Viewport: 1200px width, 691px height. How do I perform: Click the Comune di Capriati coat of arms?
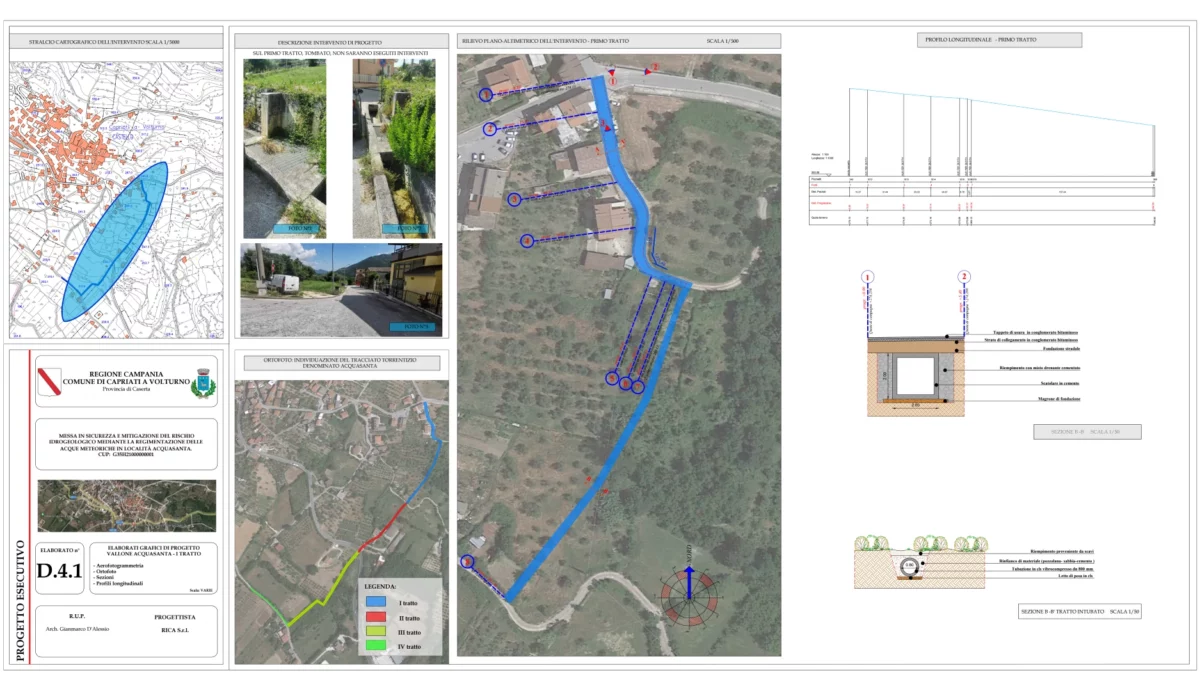point(202,381)
